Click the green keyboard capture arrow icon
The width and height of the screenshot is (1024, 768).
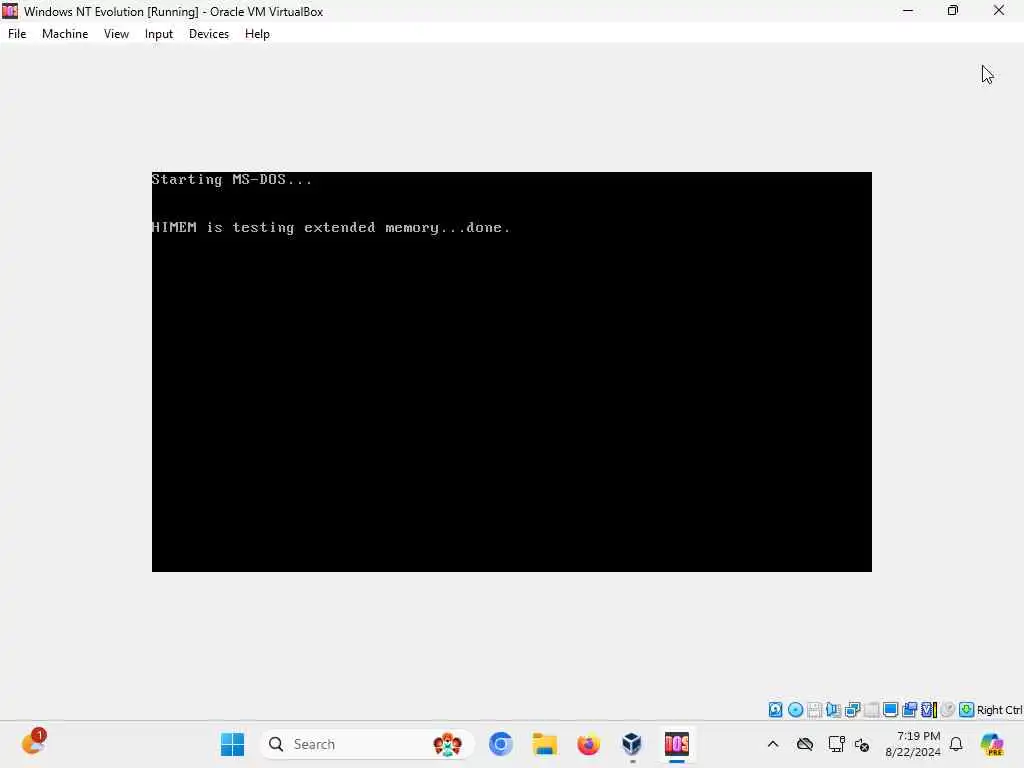point(967,710)
